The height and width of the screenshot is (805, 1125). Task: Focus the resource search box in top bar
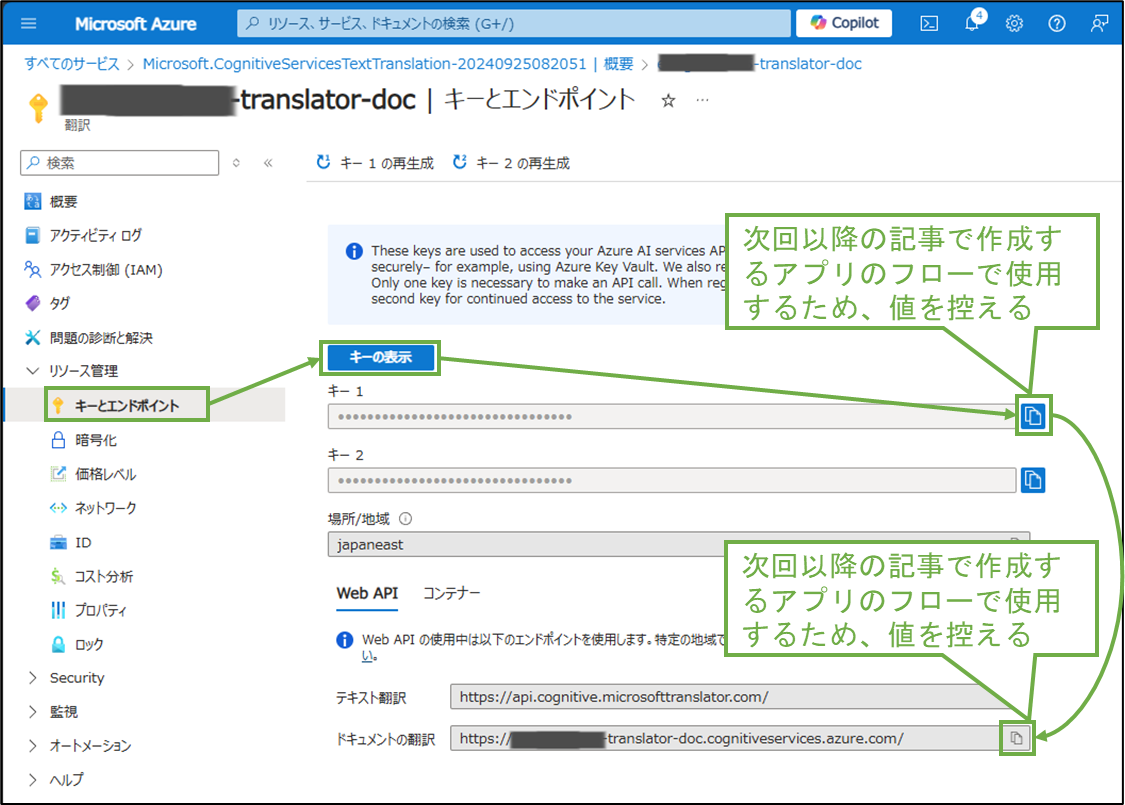coord(513,24)
